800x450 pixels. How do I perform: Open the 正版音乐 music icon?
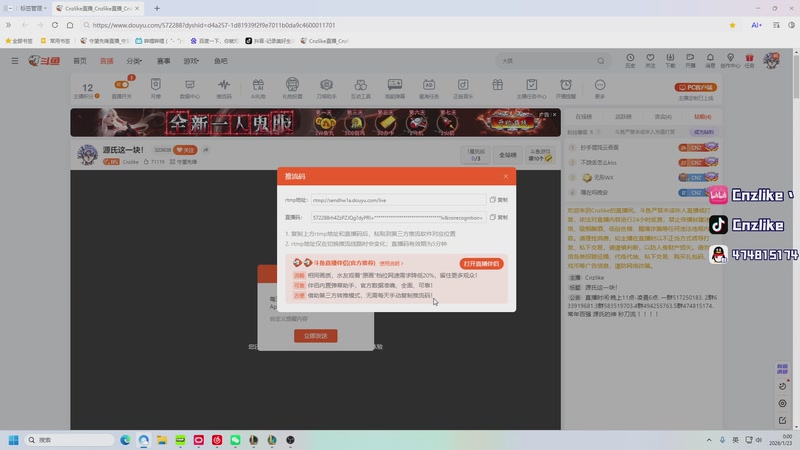463,88
